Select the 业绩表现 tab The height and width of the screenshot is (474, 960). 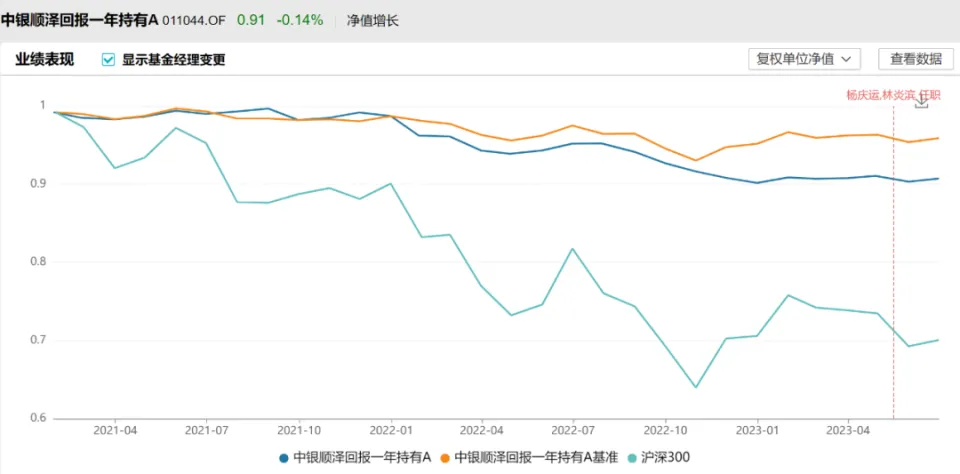(45, 59)
